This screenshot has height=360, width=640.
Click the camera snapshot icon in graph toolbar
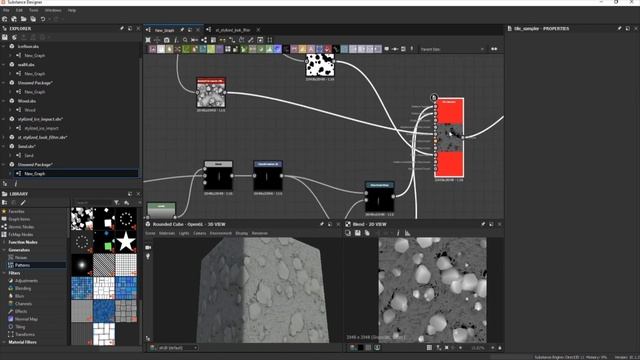tap(167, 40)
